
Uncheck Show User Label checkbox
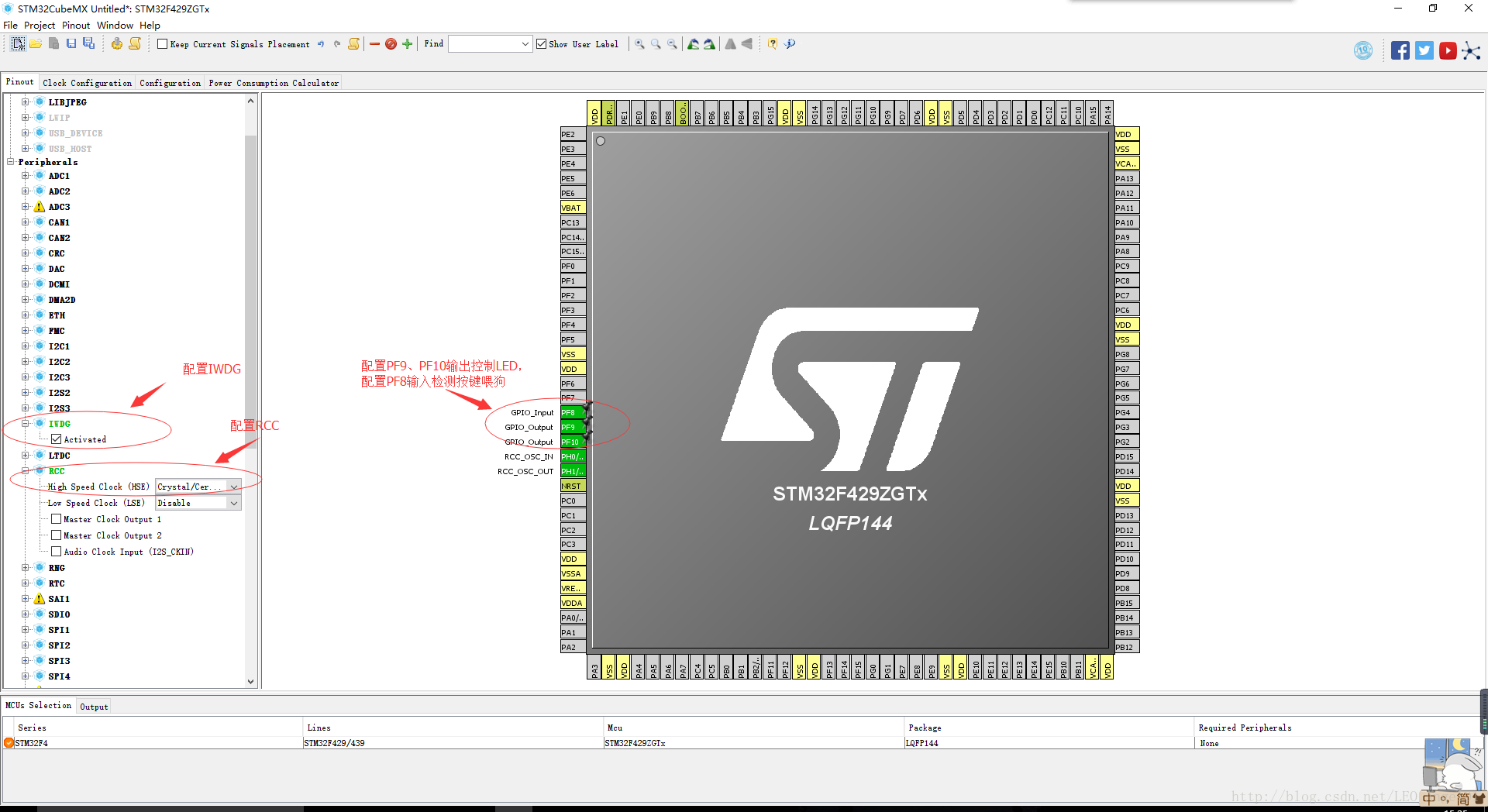[x=542, y=44]
